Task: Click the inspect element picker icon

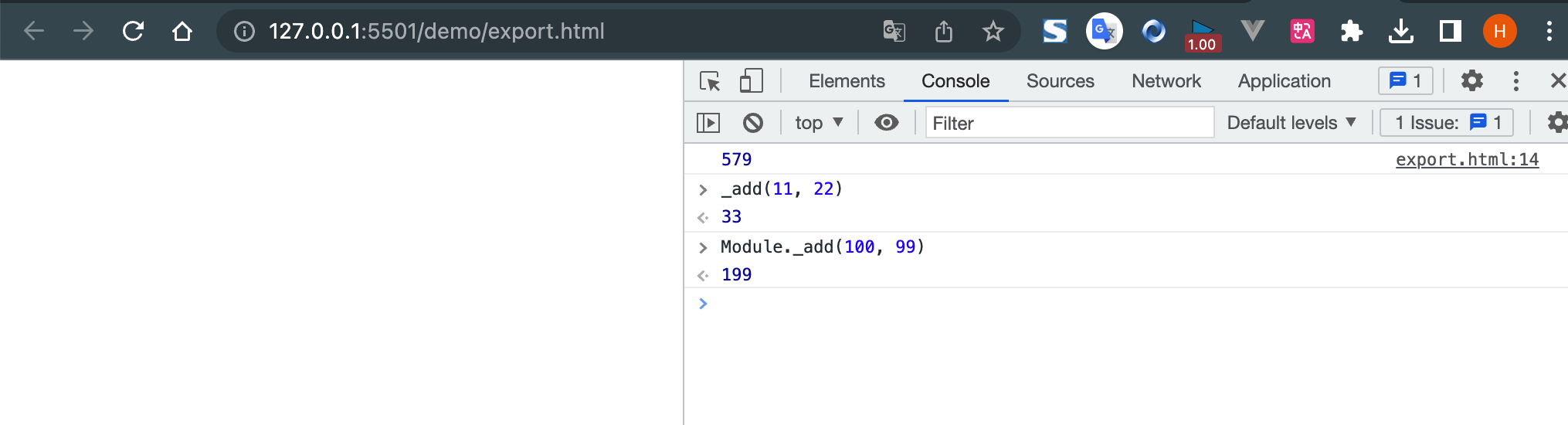Action: click(709, 81)
